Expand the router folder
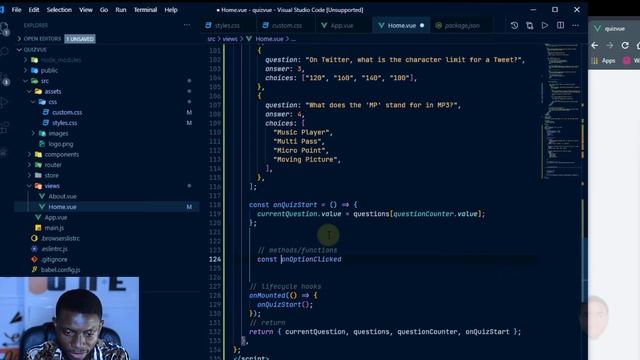This screenshot has height=360, width=640. (x=53, y=165)
